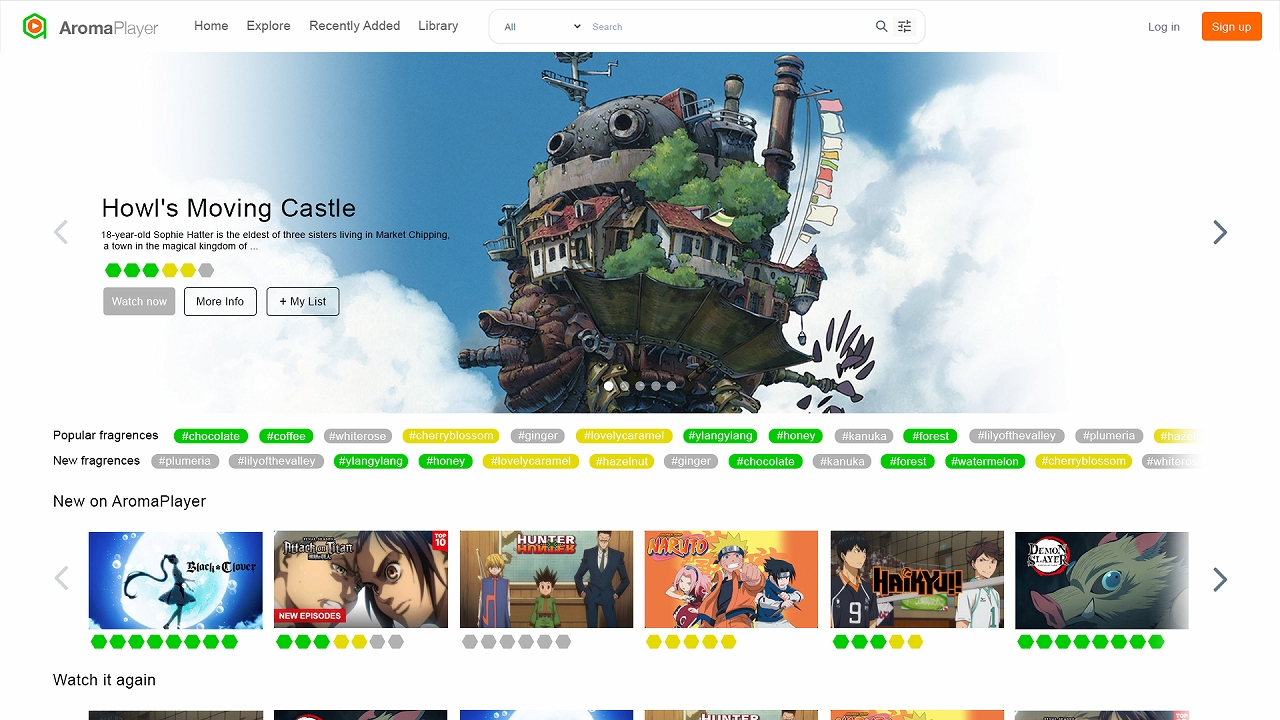Screen dimensions: 1280x720
Task: Click the New on AromaPlayer heading
Action: coord(129,502)
